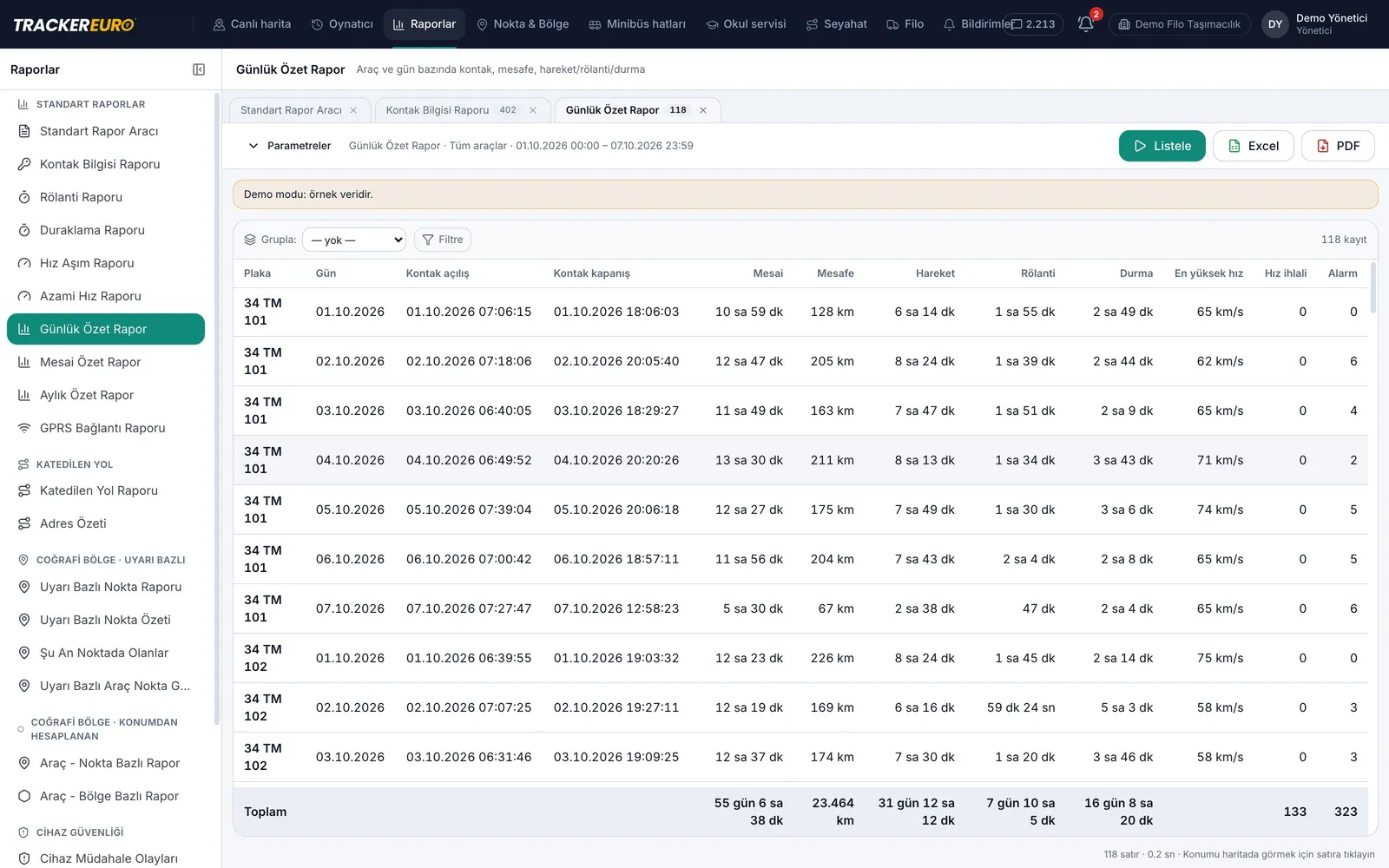Open Canlı harita in top menu
This screenshot has height=868, width=1389.
tap(252, 24)
